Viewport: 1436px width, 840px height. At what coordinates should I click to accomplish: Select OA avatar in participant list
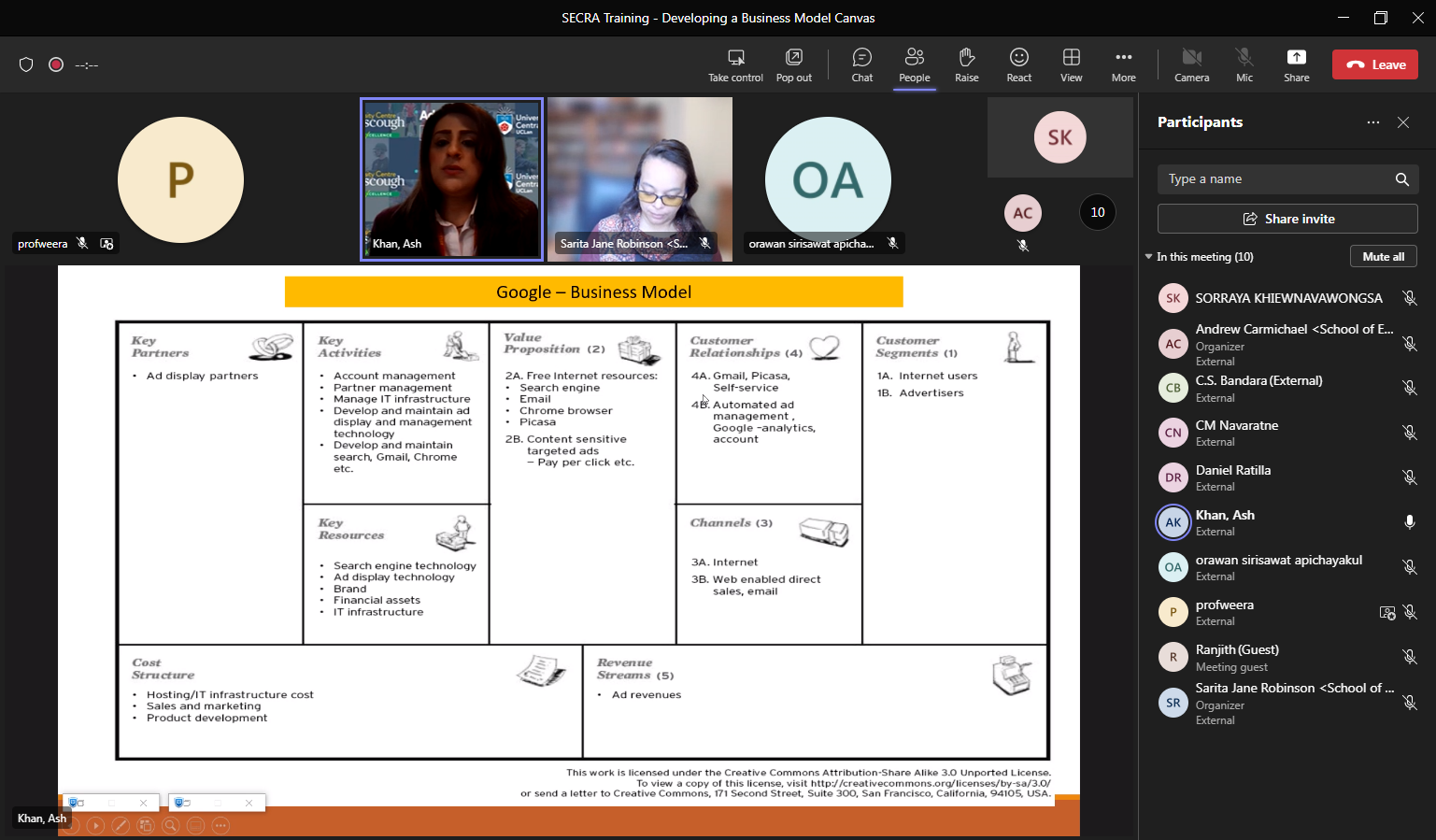1173,567
